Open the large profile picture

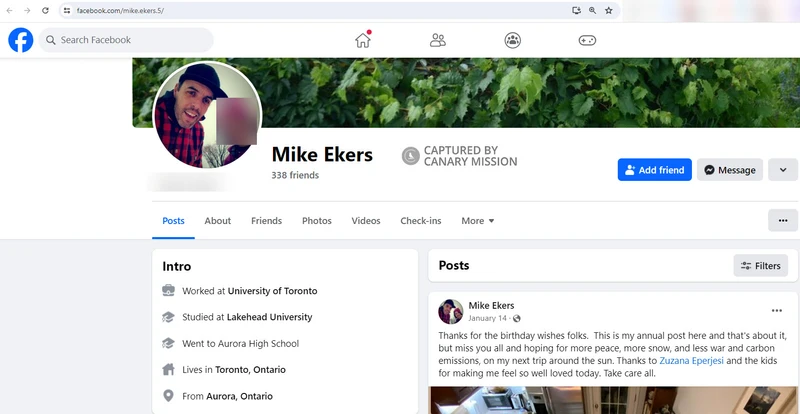click(x=207, y=115)
